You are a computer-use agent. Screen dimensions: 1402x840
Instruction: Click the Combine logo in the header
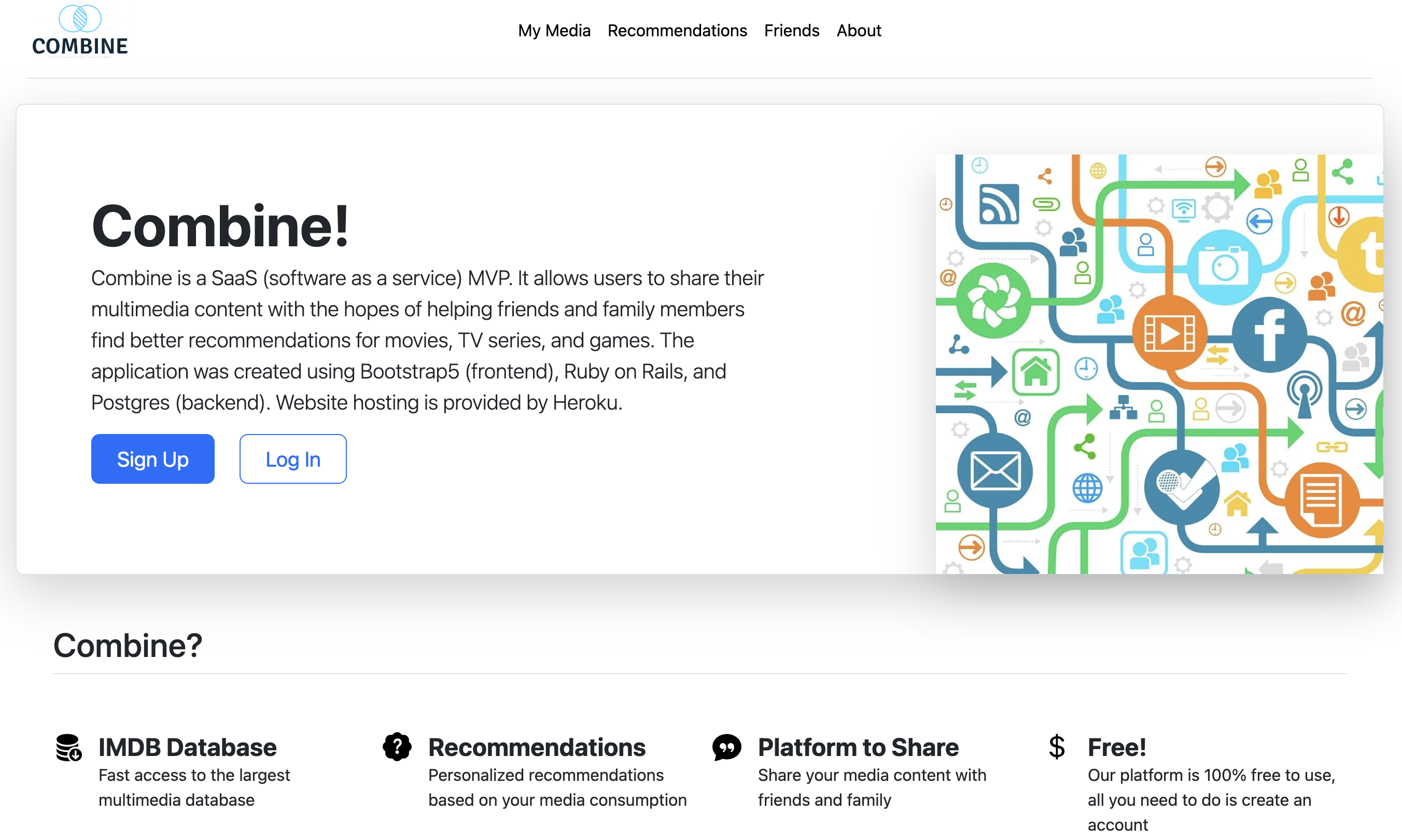click(80, 31)
